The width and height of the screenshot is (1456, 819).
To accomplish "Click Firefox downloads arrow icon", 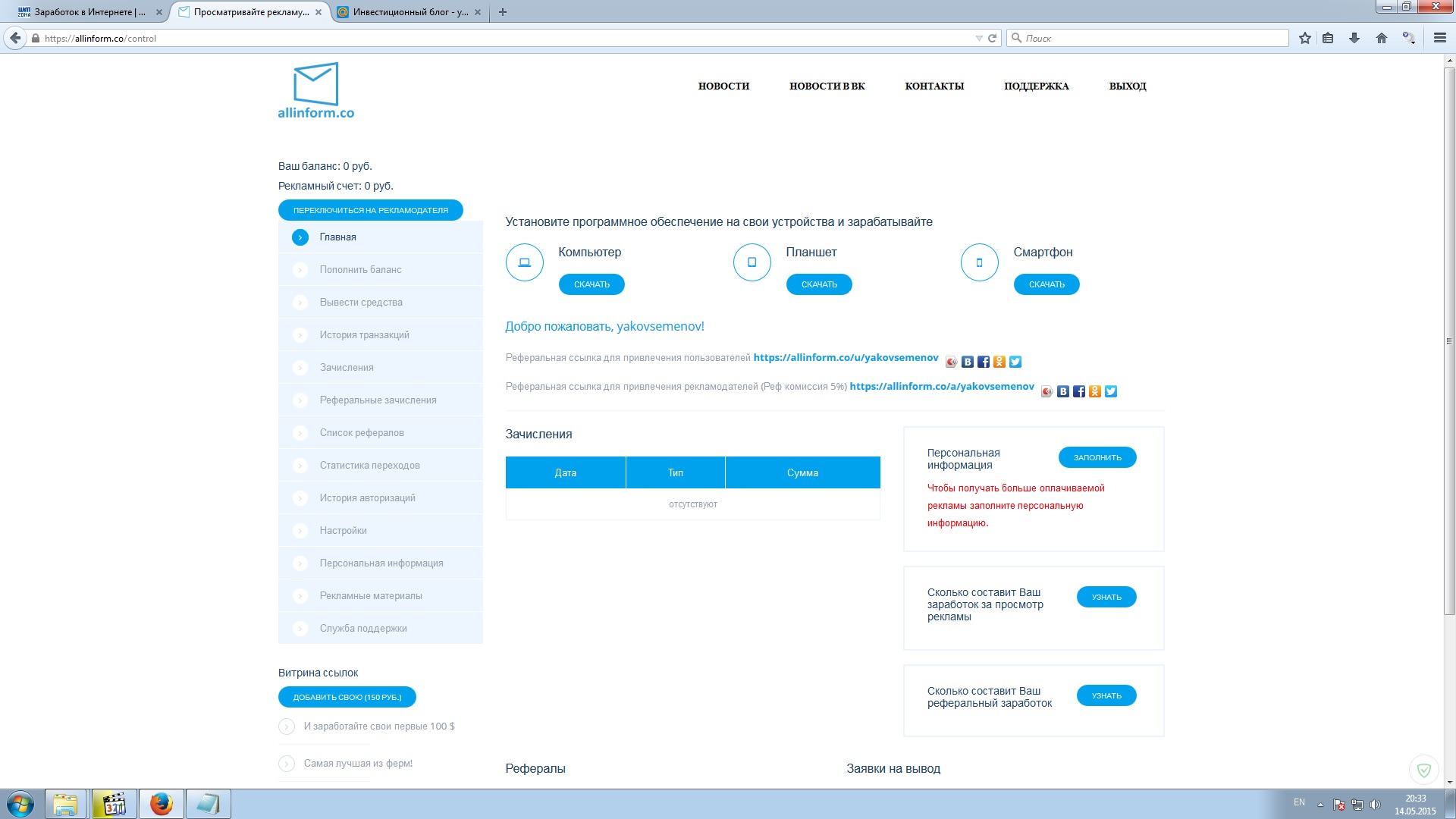I will tap(1354, 38).
